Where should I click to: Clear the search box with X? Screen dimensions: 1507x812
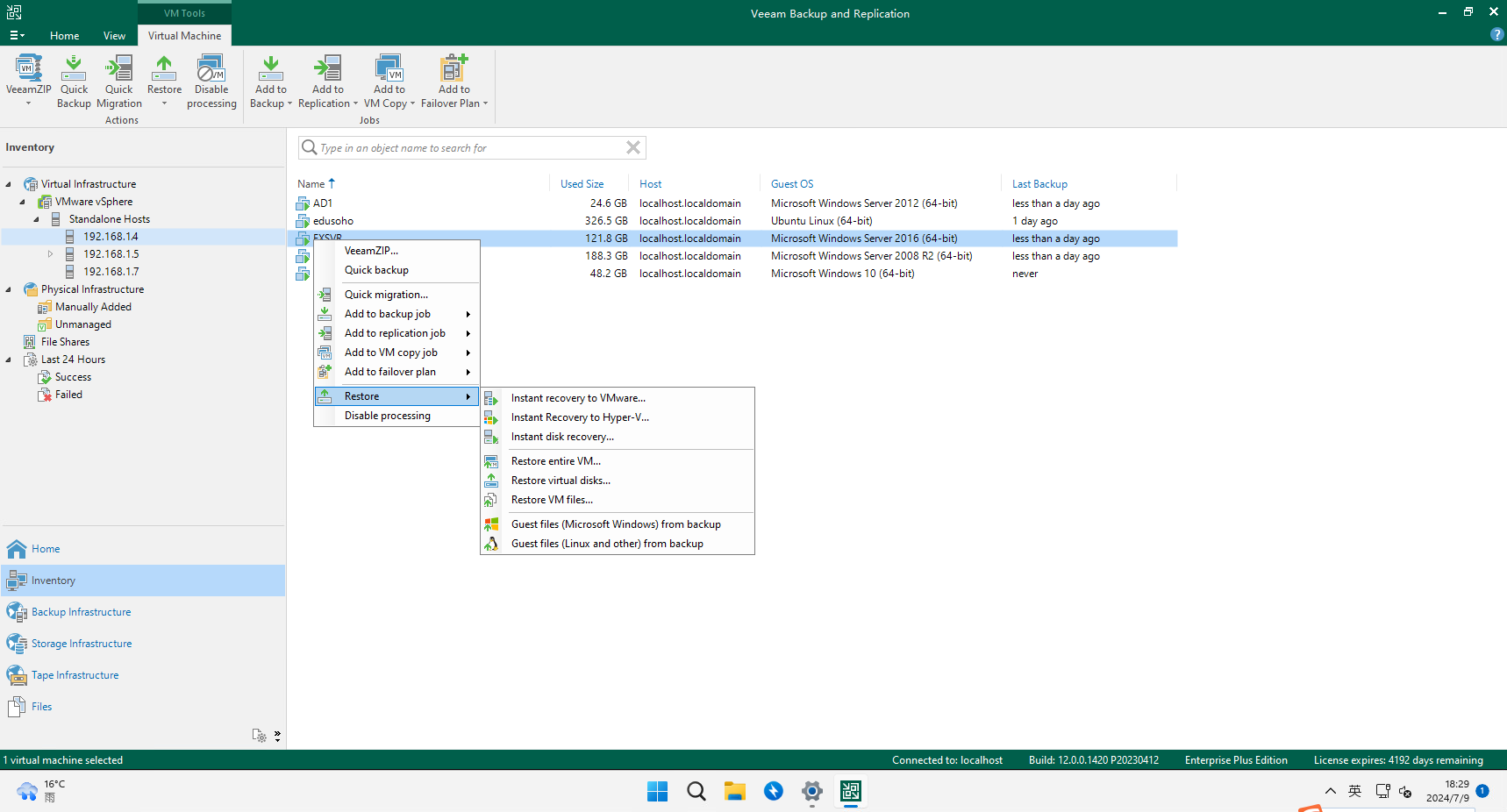[x=633, y=147]
